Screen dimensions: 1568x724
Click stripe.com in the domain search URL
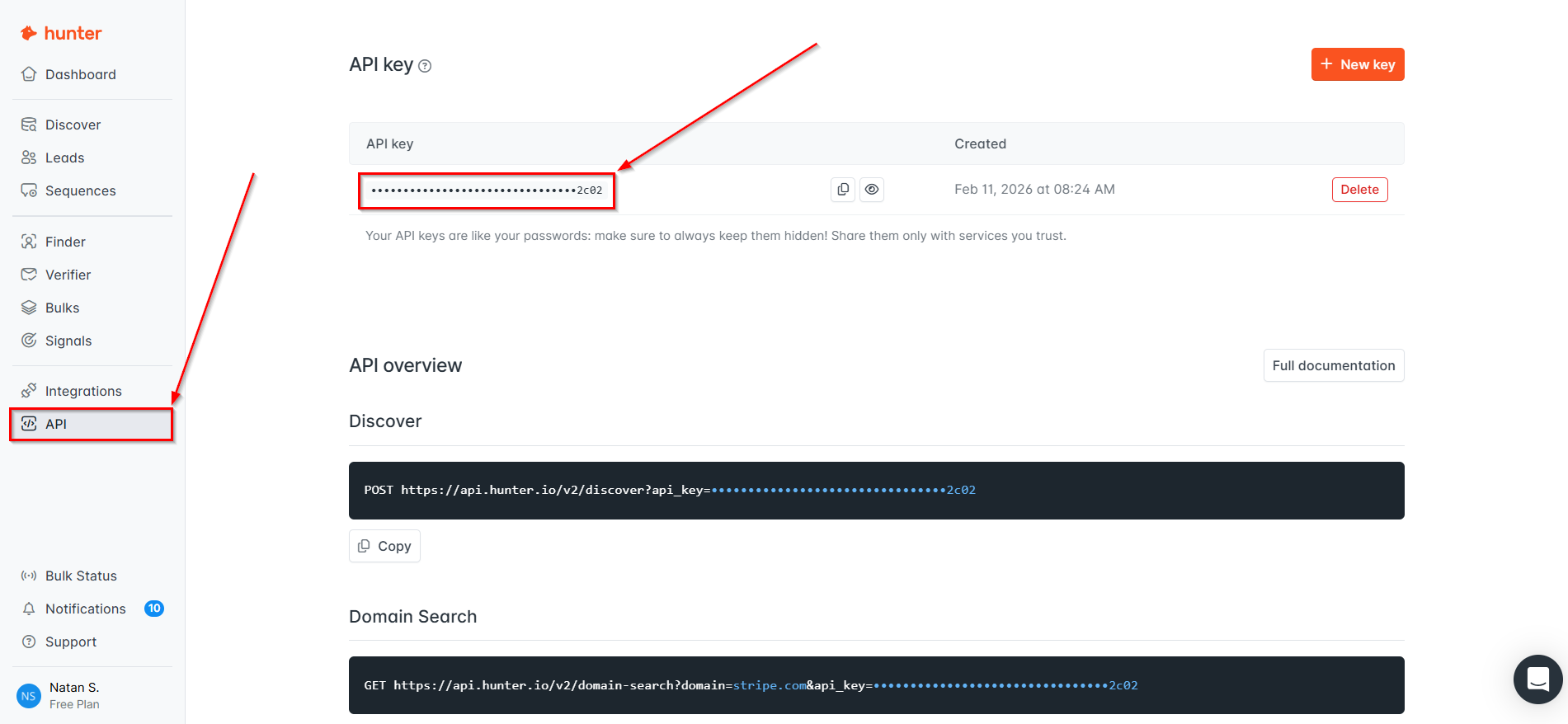[x=770, y=685]
